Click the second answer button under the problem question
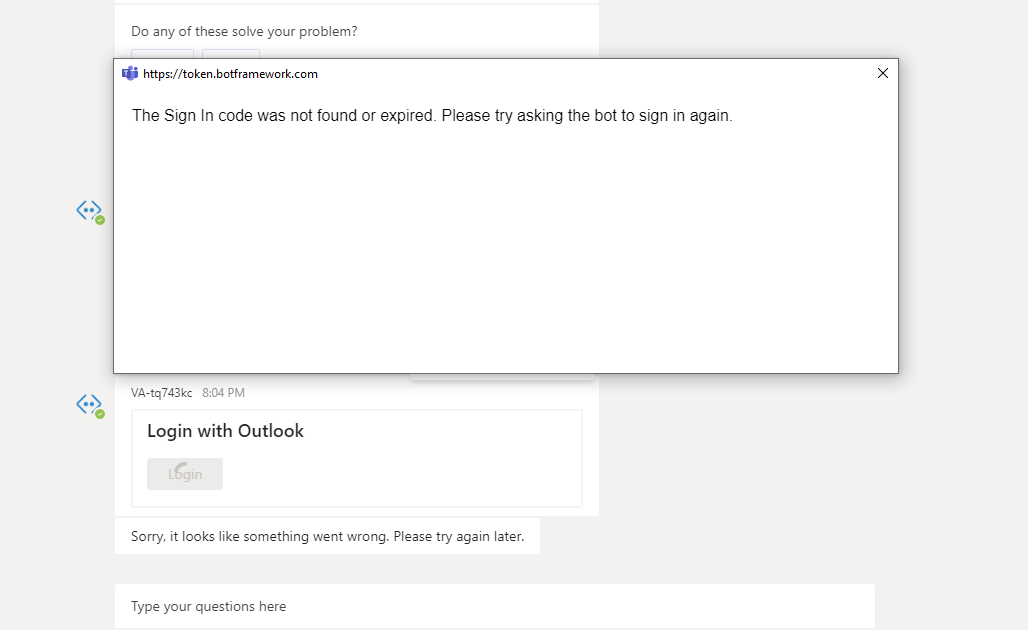The width and height of the screenshot is (1028, 630). point(230,57)
